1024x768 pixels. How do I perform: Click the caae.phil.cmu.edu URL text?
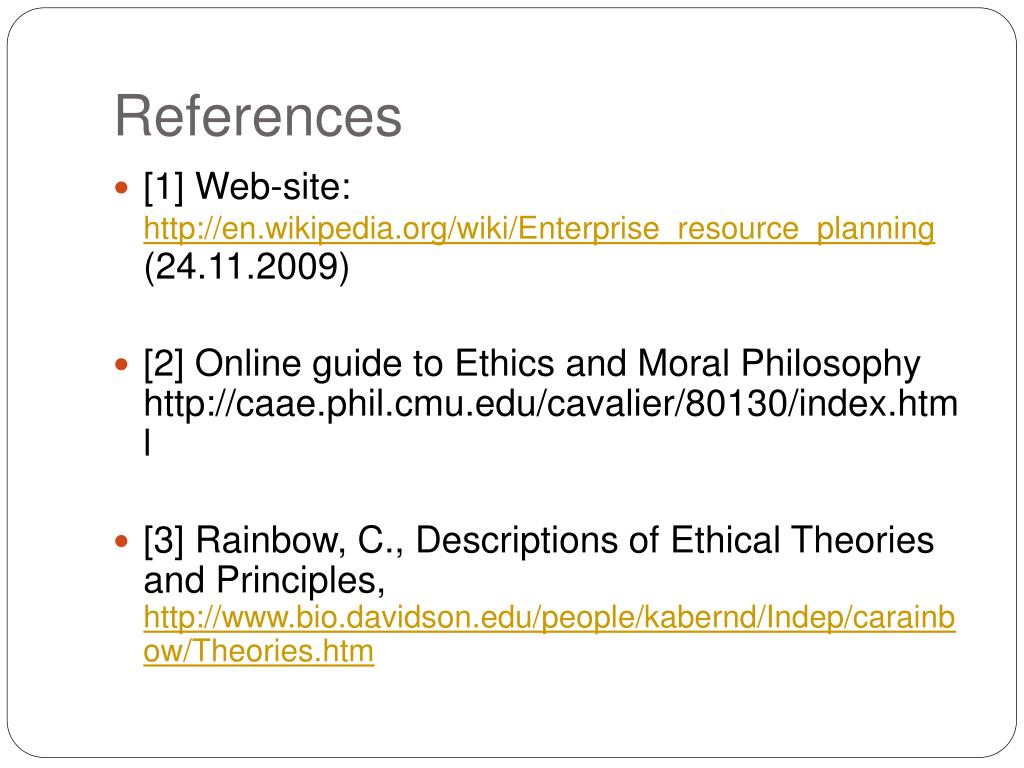[x=551, y=404]
